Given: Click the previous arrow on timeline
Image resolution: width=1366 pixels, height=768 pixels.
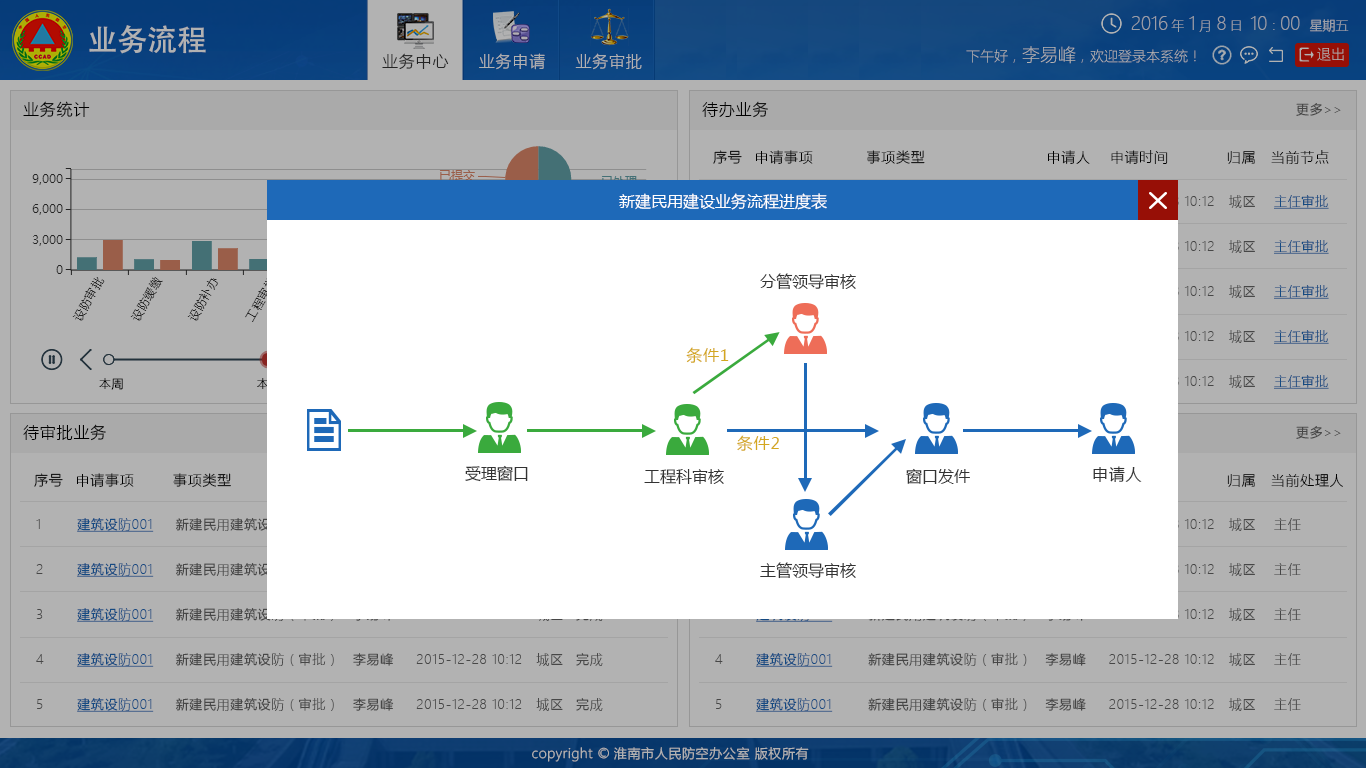Looking at the screenshot, I should 86,359.
